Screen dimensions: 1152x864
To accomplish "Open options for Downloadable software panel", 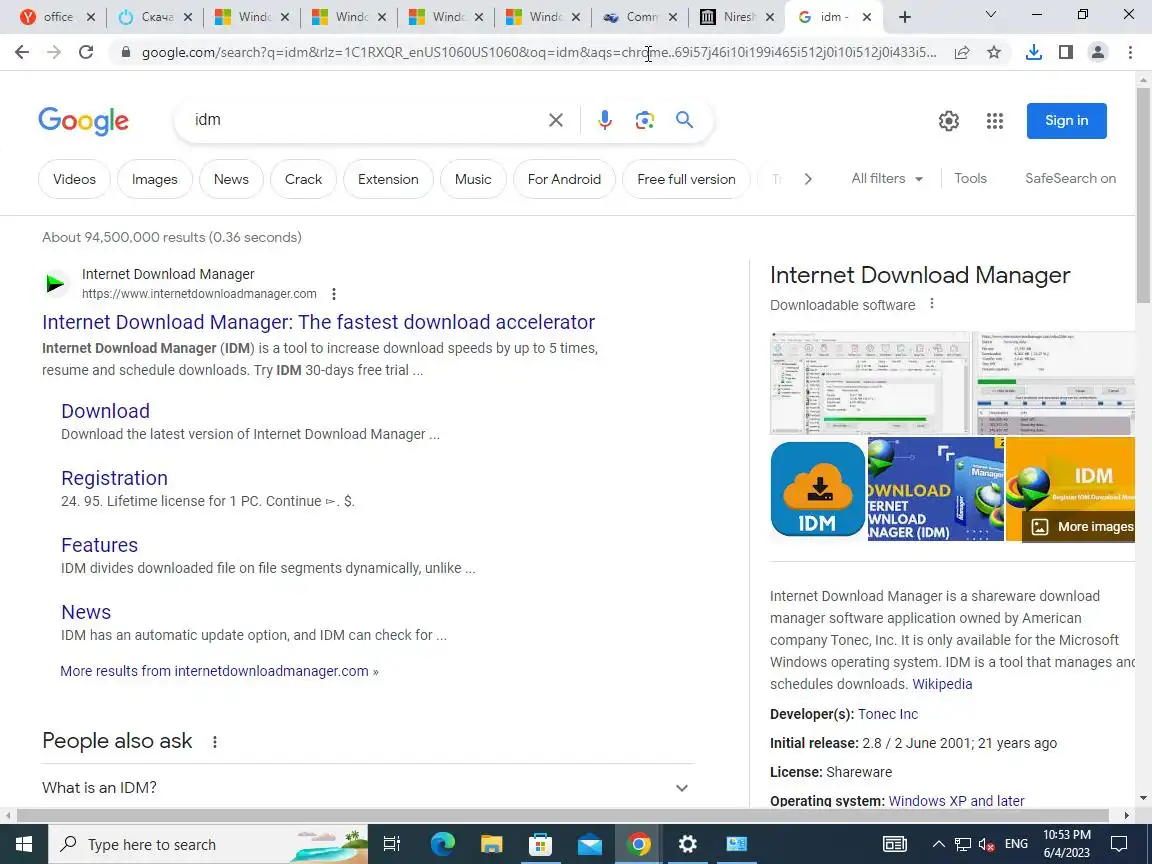I will click(932, 303).
